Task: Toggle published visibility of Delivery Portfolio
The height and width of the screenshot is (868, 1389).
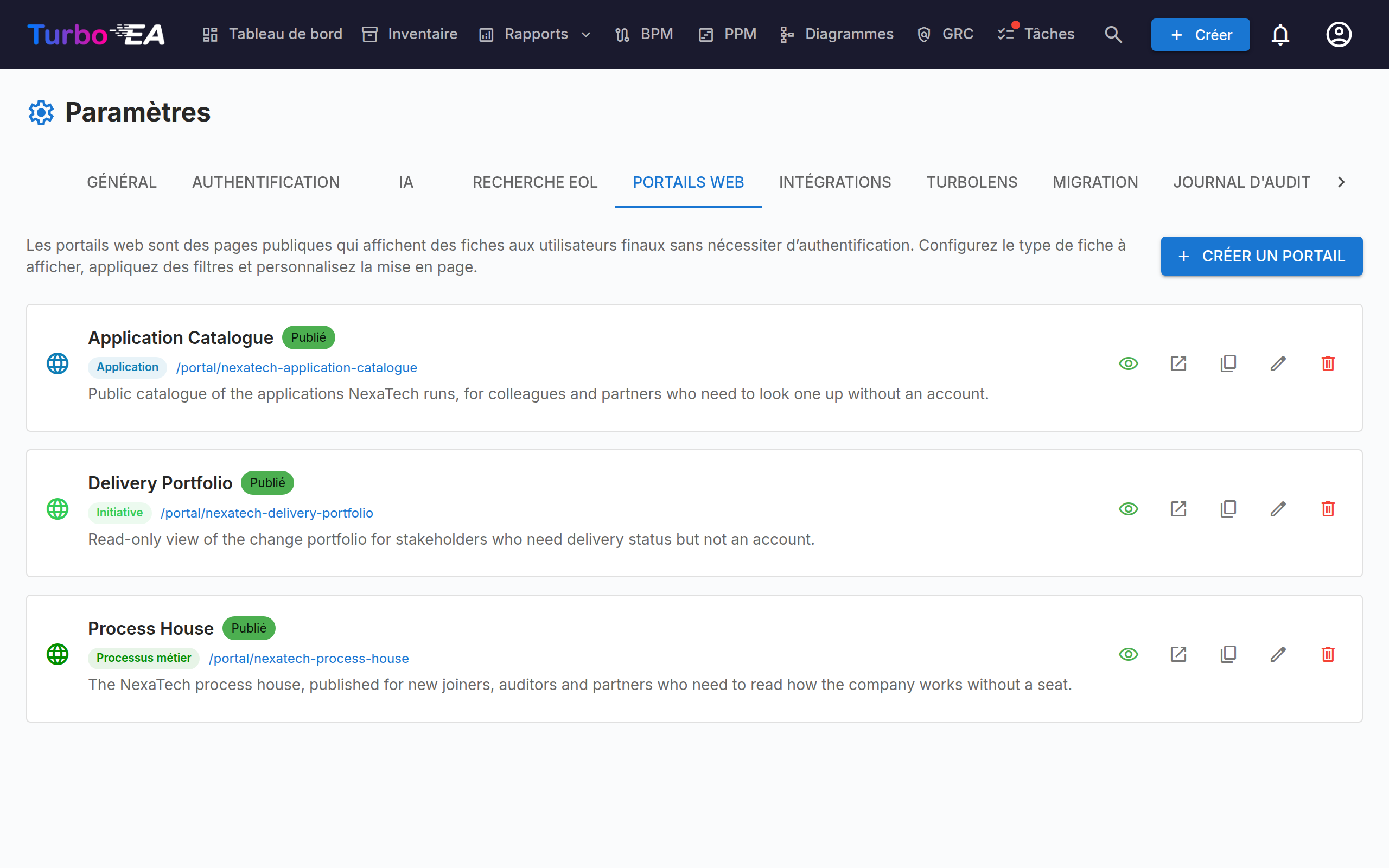Action: [x=1129, y=509]
